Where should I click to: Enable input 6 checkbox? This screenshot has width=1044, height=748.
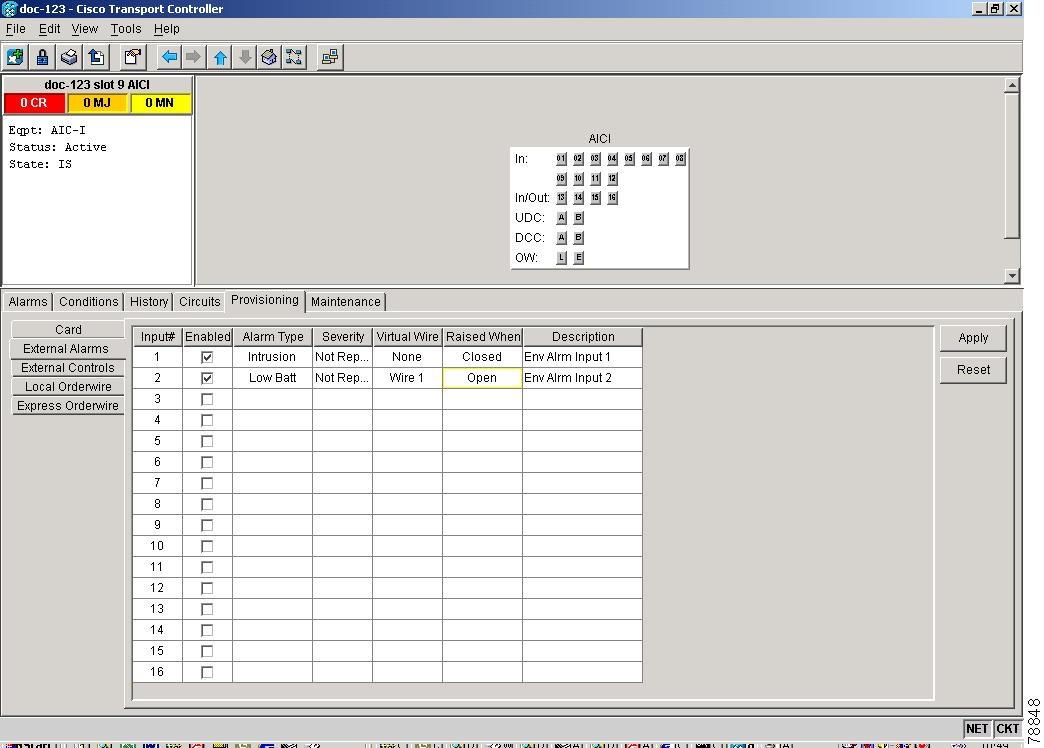click(x=207, y=462)
